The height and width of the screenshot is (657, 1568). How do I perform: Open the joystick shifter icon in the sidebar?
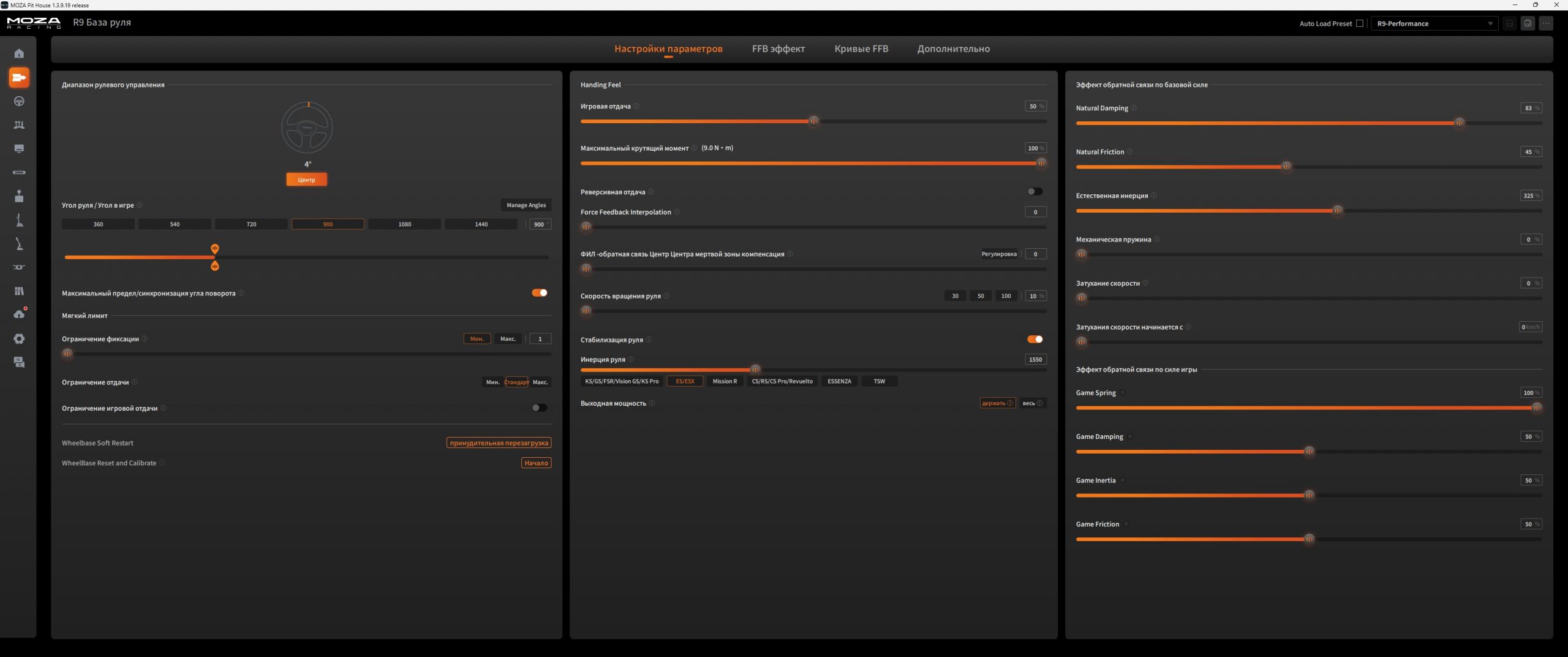[x=19, y=196]
